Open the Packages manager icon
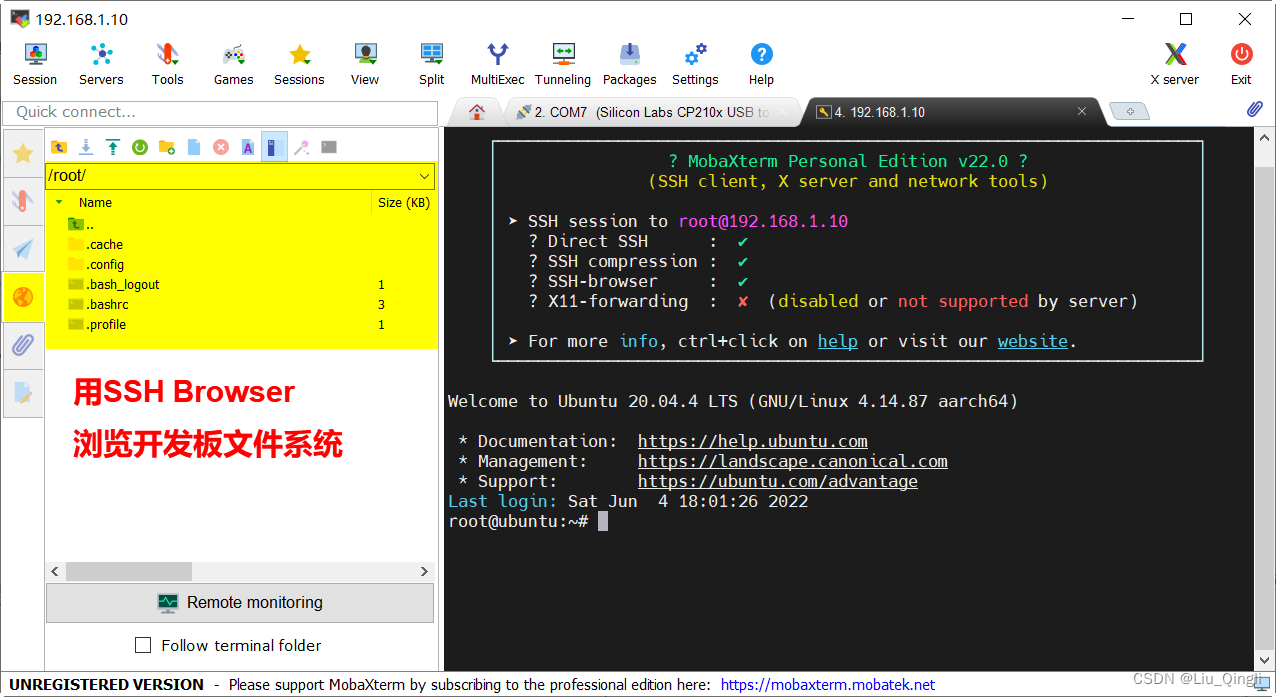 630,64
